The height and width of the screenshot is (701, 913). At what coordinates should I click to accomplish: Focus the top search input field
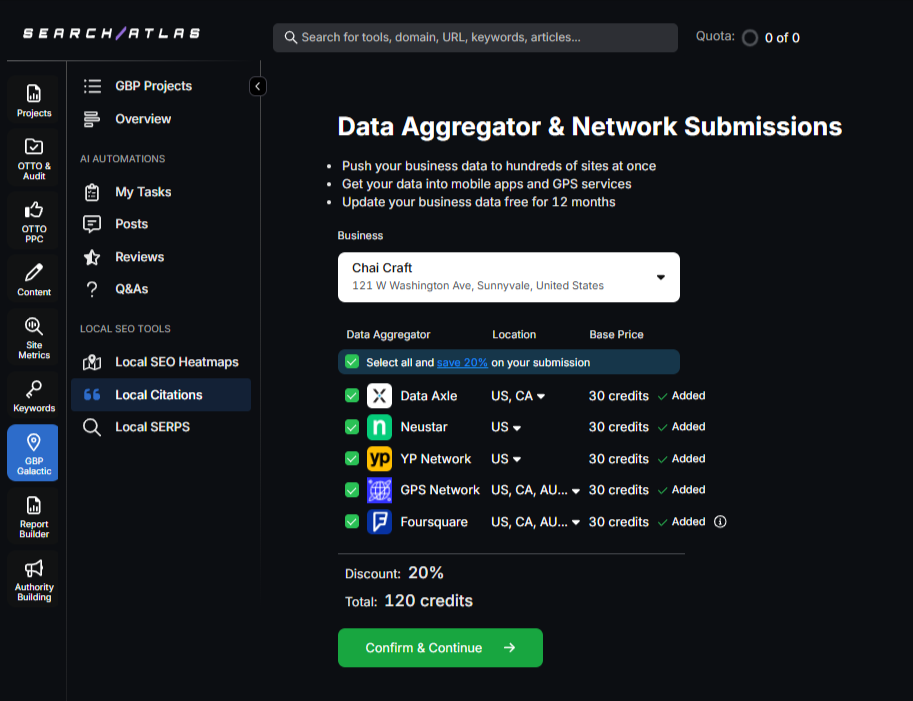(x=475, y=37)
